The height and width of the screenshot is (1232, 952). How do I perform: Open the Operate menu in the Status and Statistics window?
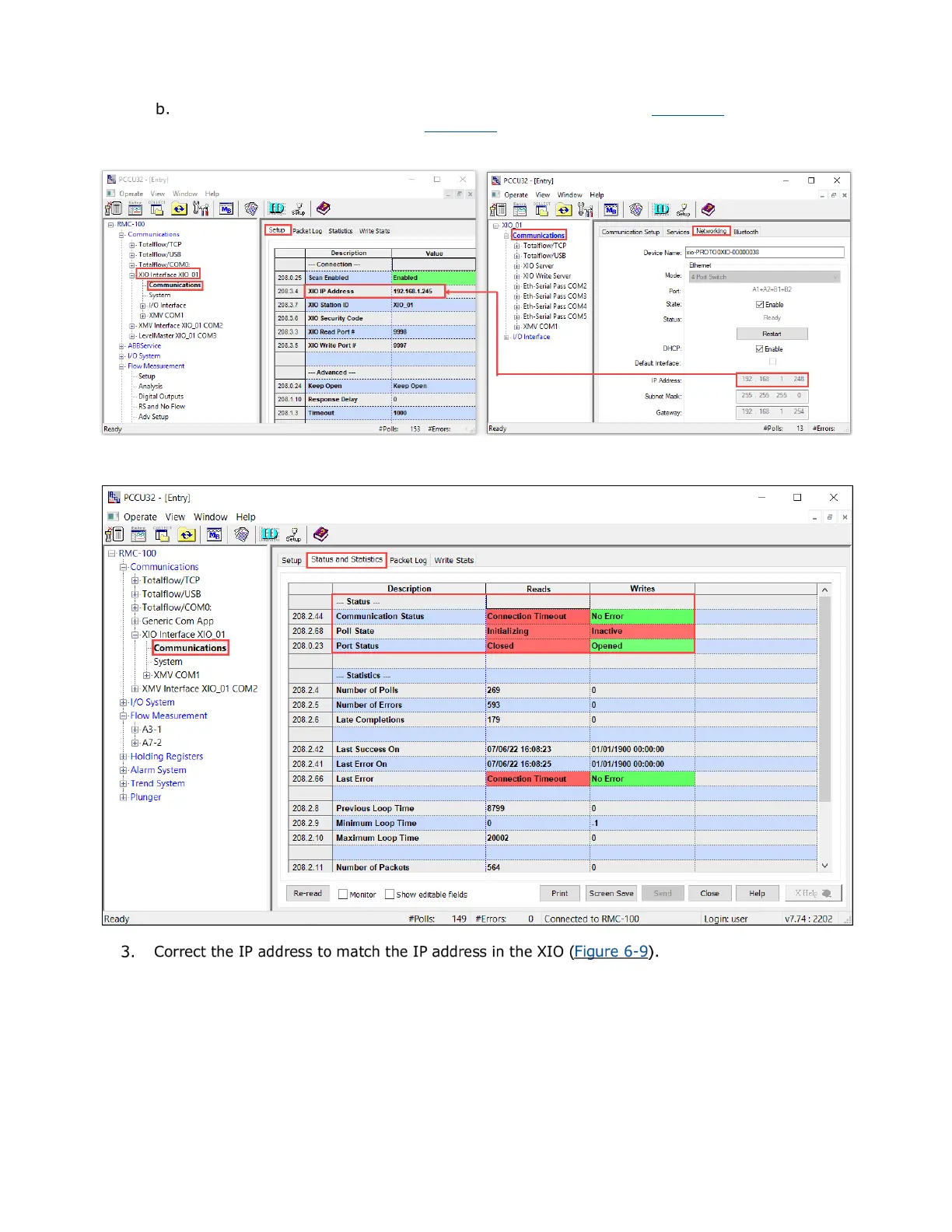tap(140, 517)
